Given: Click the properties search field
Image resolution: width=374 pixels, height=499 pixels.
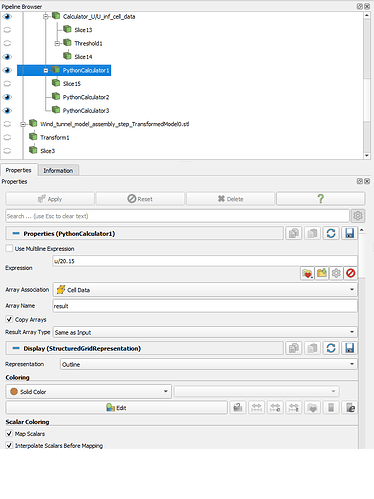Looking at the screenshot, I should 177,216.
